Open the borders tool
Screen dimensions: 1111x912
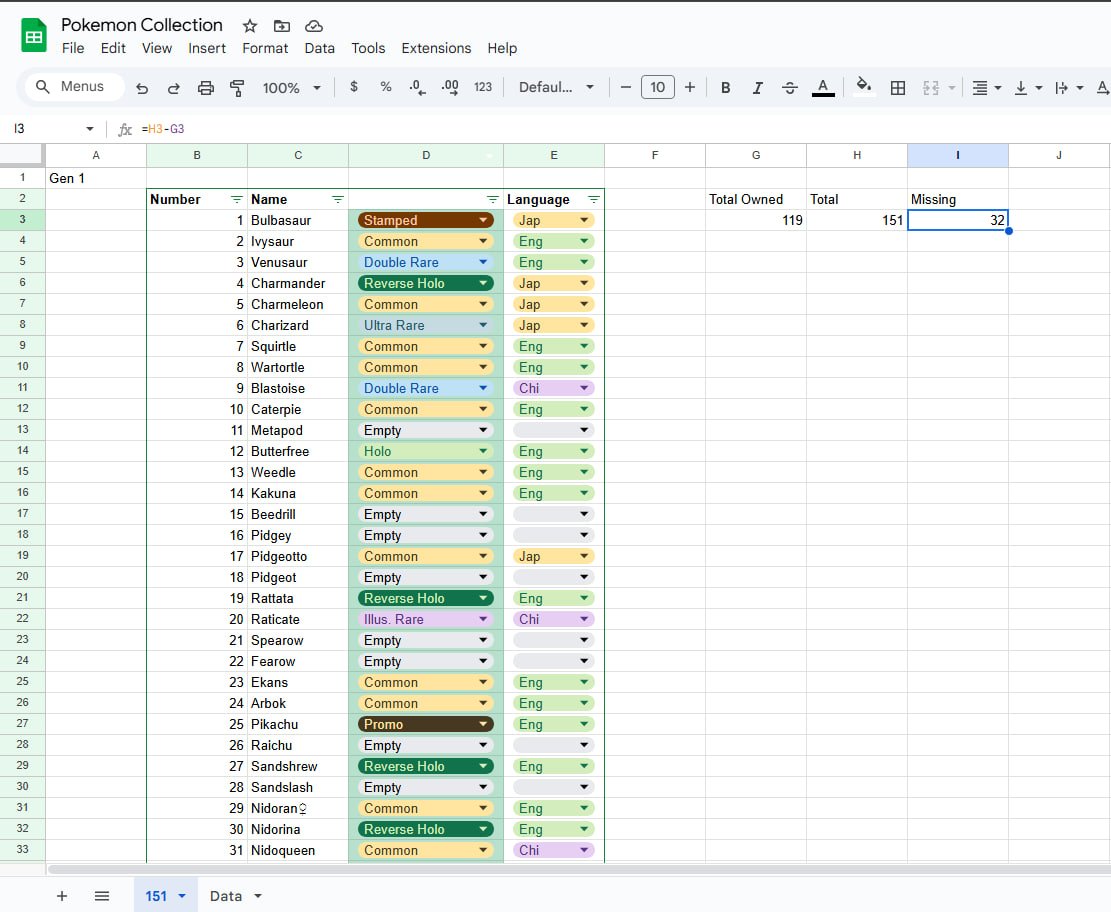point(897,87)
